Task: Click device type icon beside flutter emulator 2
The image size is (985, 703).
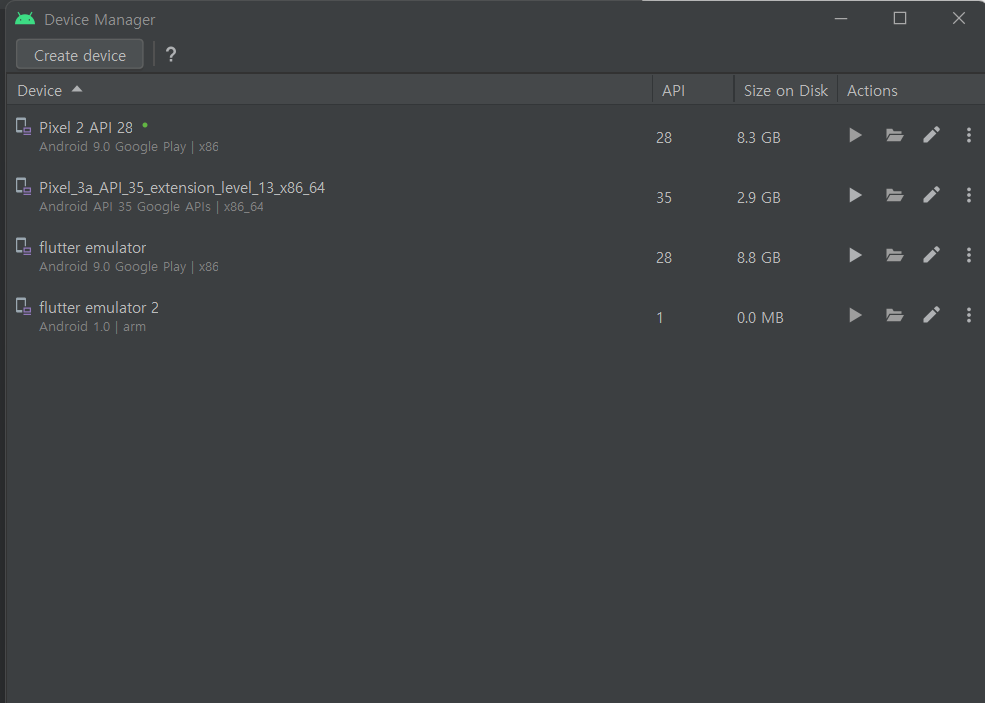Action: pos(23,307)
